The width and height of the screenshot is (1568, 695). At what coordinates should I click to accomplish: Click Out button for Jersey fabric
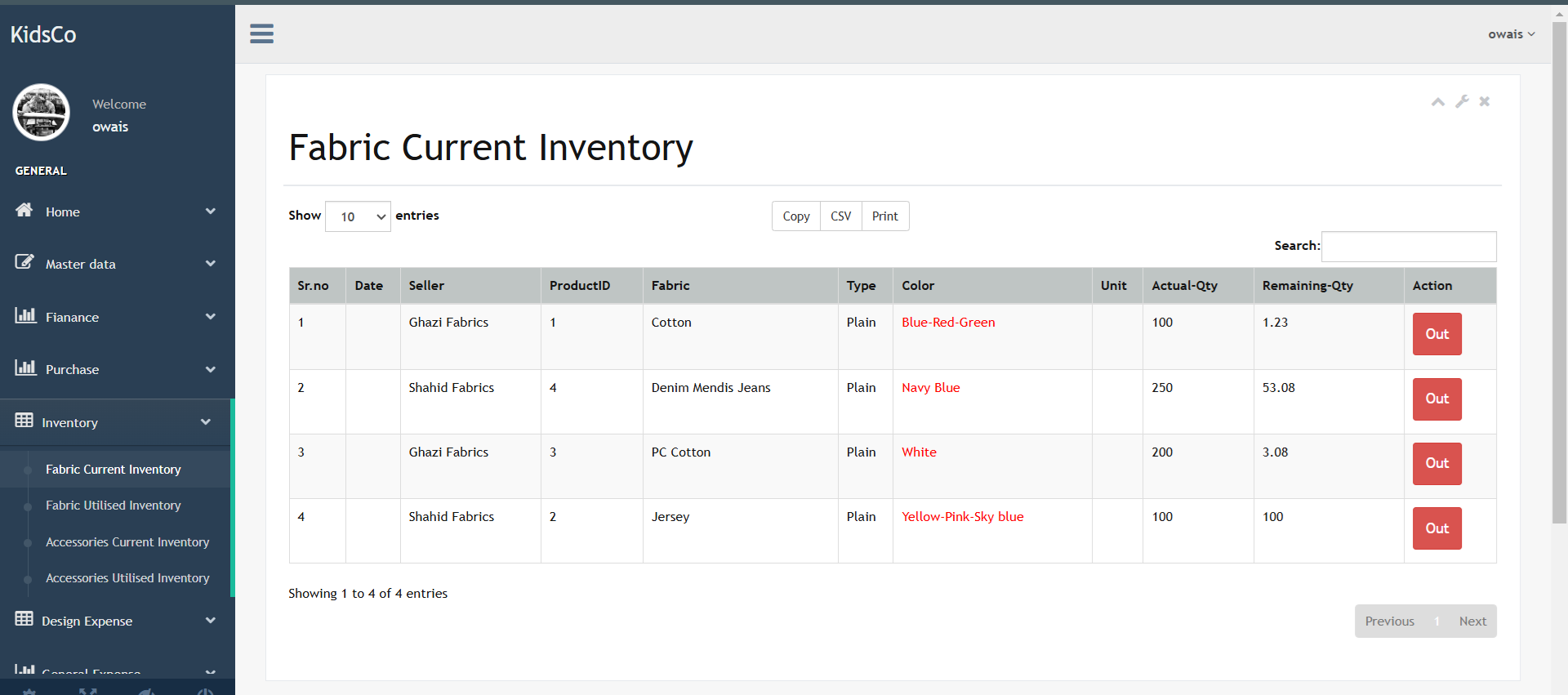coord(1437,528)
